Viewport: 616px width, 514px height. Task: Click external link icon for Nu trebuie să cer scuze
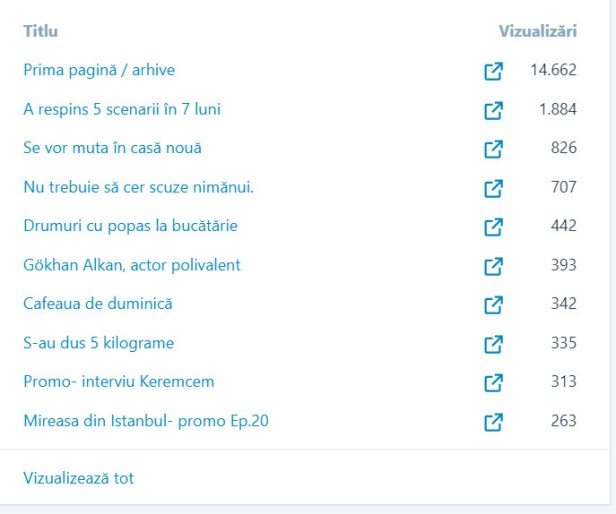(x=492, y=188)
